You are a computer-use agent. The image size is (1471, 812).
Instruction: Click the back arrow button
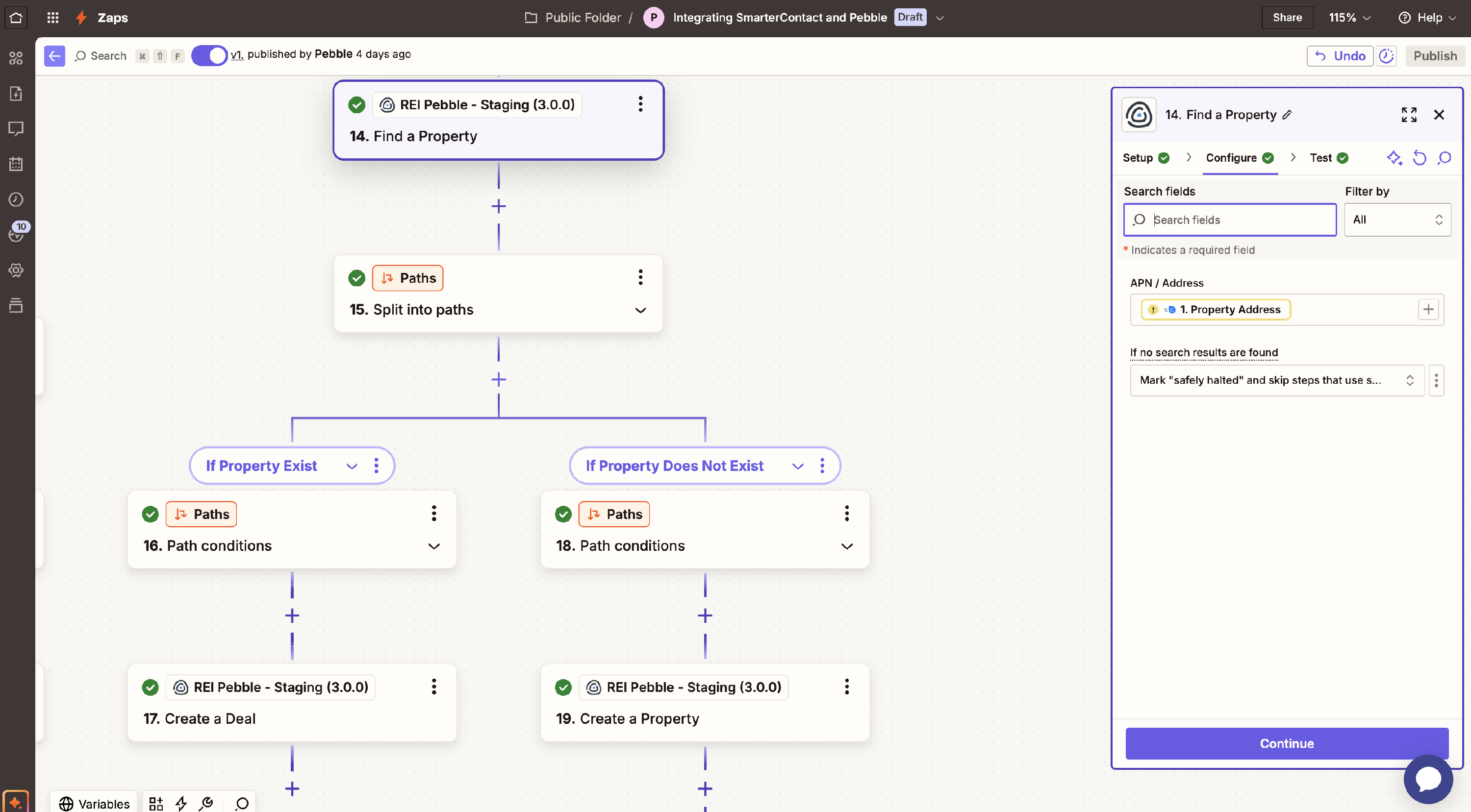[x=54, y=56]
